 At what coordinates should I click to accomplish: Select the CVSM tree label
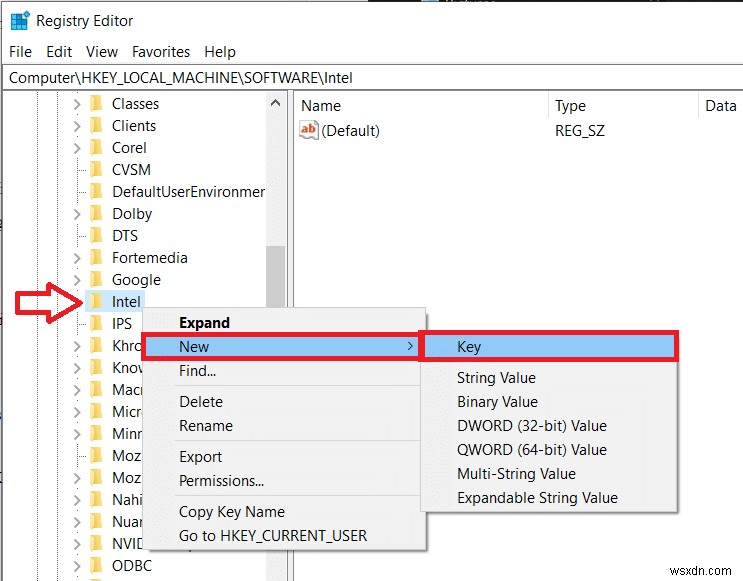point(131,170)
